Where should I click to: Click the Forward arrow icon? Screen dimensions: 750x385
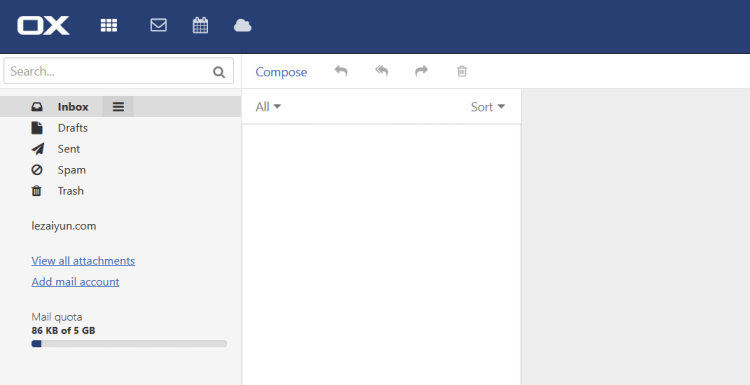pyautogui.click(x=421, y=71)
